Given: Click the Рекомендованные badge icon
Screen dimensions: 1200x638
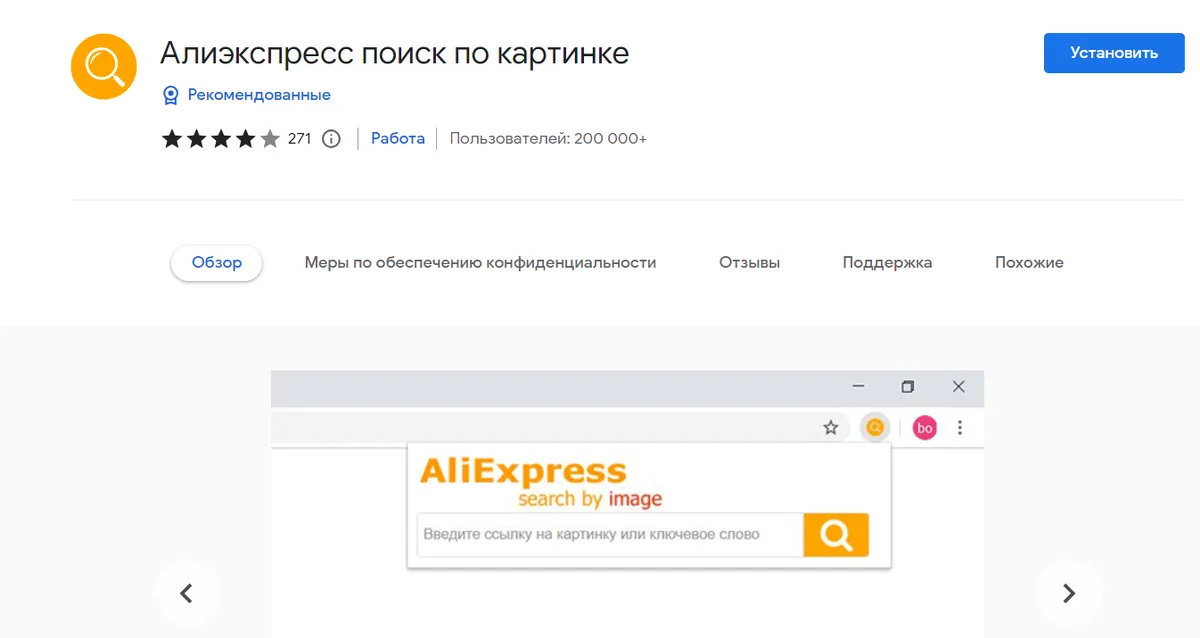Looking at the screenshot, I should coord(171,95).
